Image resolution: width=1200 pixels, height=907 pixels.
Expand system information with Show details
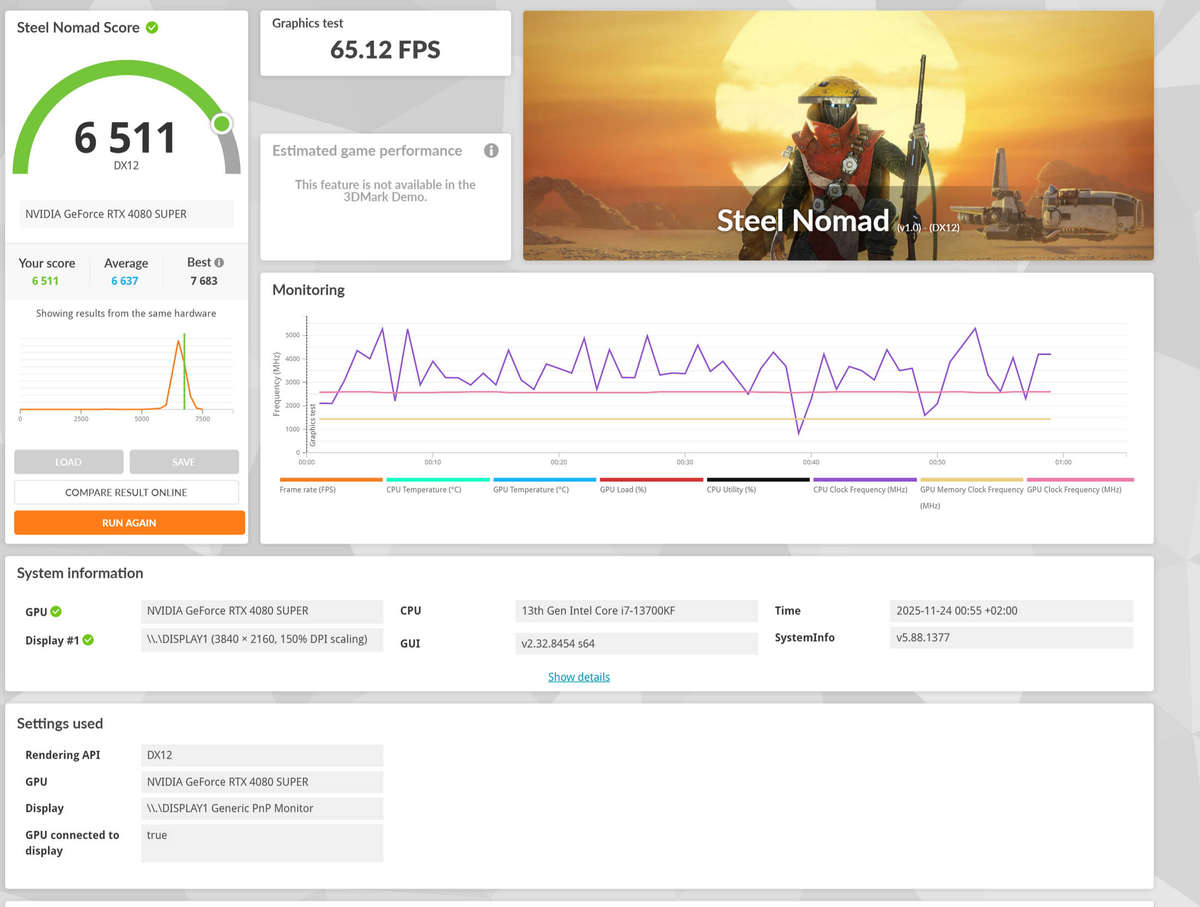click(x=578, y=677)
